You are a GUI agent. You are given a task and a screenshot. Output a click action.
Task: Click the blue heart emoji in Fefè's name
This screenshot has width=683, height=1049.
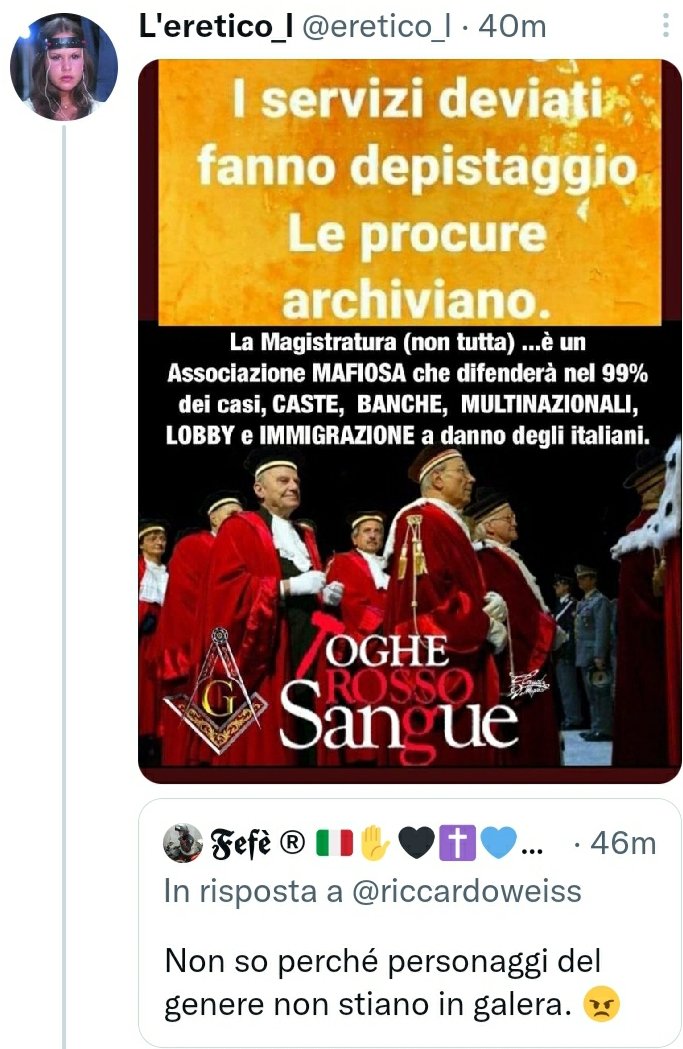pos(499,843)
